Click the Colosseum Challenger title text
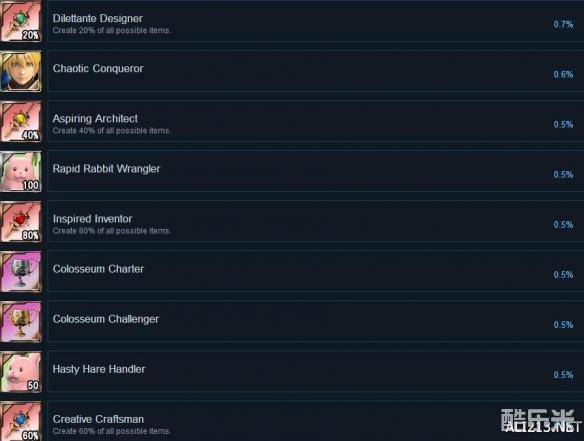 pyautogui.click(x=106, y=319)
